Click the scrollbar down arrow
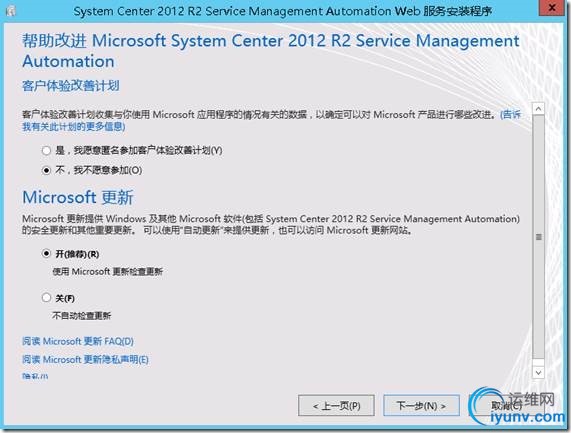This screenshot has height=433, width=571. (x=538, y=372)
